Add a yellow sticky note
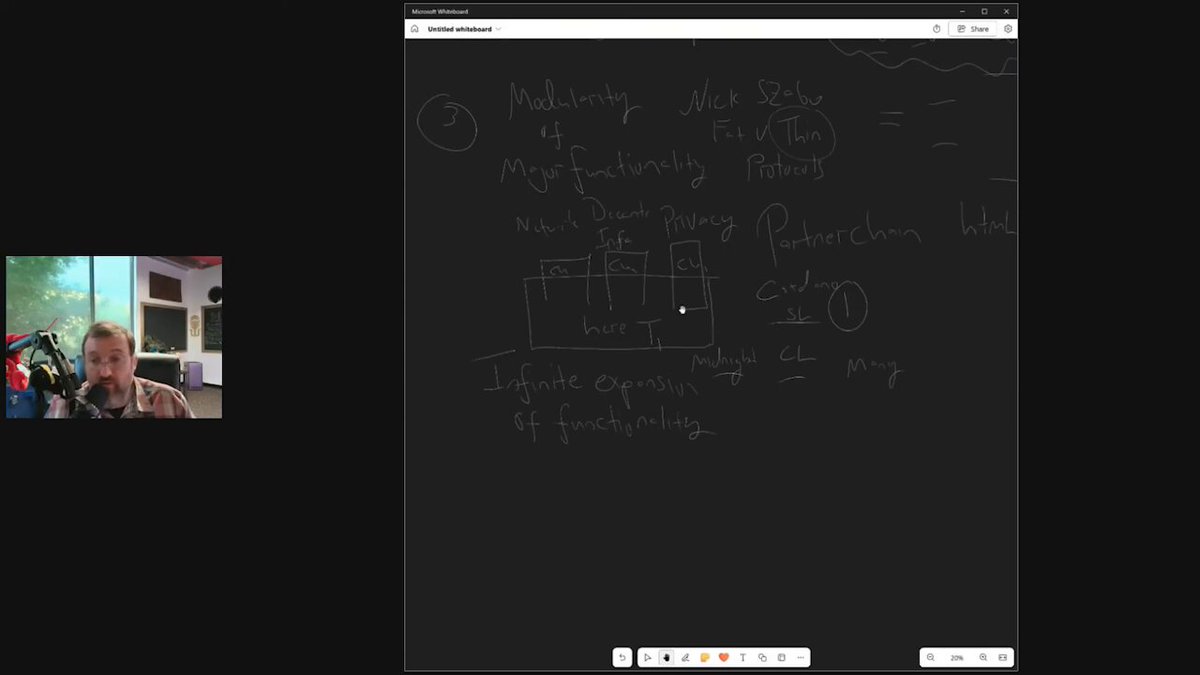Image resolution: width=1200 pixels, height=675 pixels. [705, 657]
